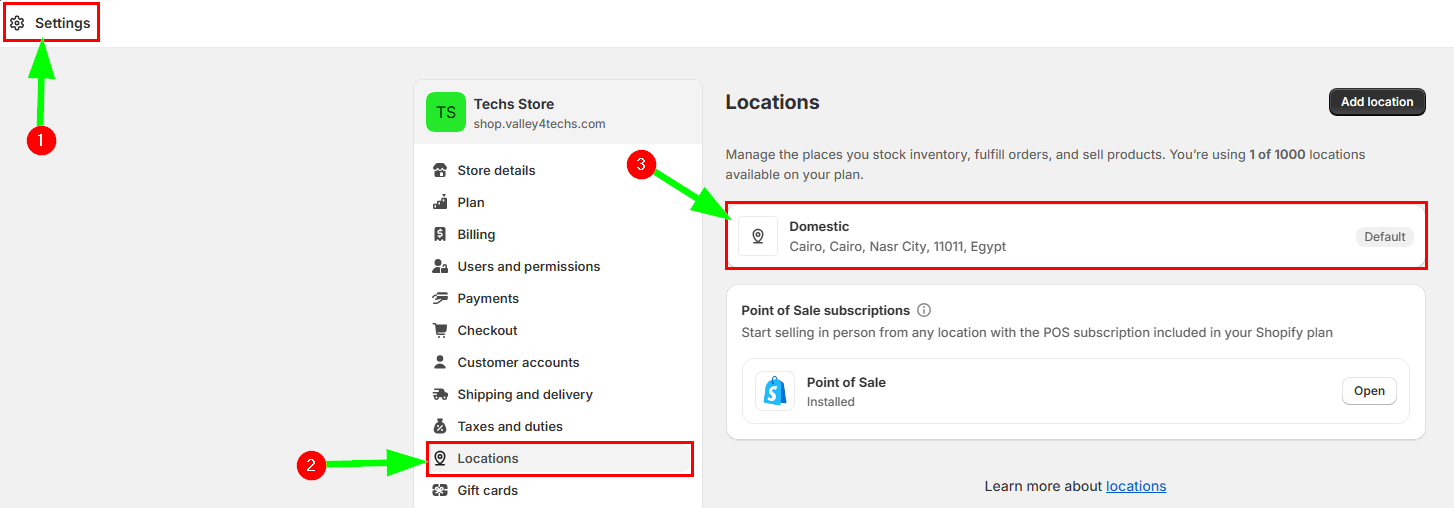Select Locations in the settings sidebar
1454x508 pixels.
[488, 459]
